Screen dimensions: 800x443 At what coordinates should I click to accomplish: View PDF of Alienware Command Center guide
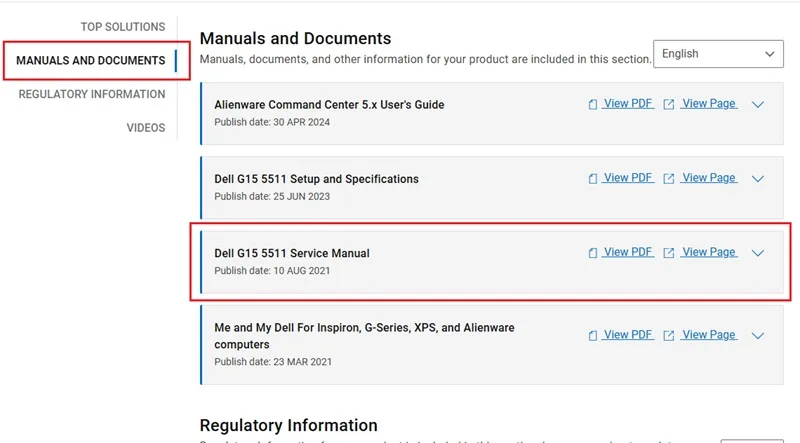[628, 104]
